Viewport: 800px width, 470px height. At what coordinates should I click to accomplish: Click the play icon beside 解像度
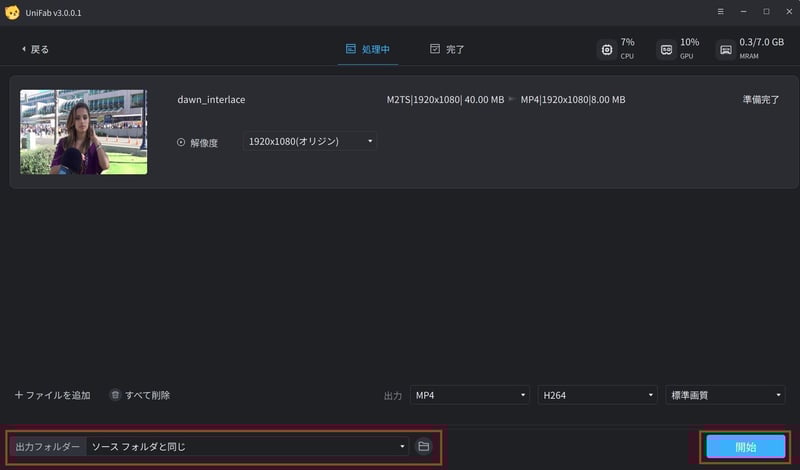pyautogui.click(x=181, y=142)
